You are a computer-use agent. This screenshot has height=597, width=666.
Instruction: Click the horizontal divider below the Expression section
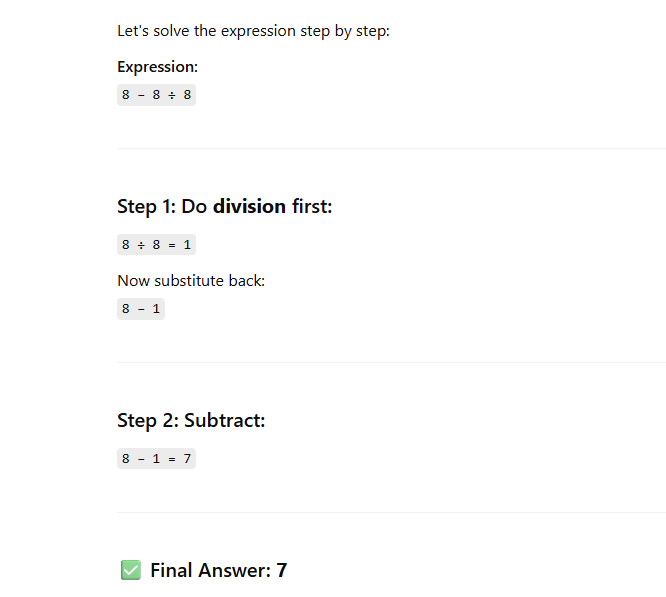coord(390,149)
